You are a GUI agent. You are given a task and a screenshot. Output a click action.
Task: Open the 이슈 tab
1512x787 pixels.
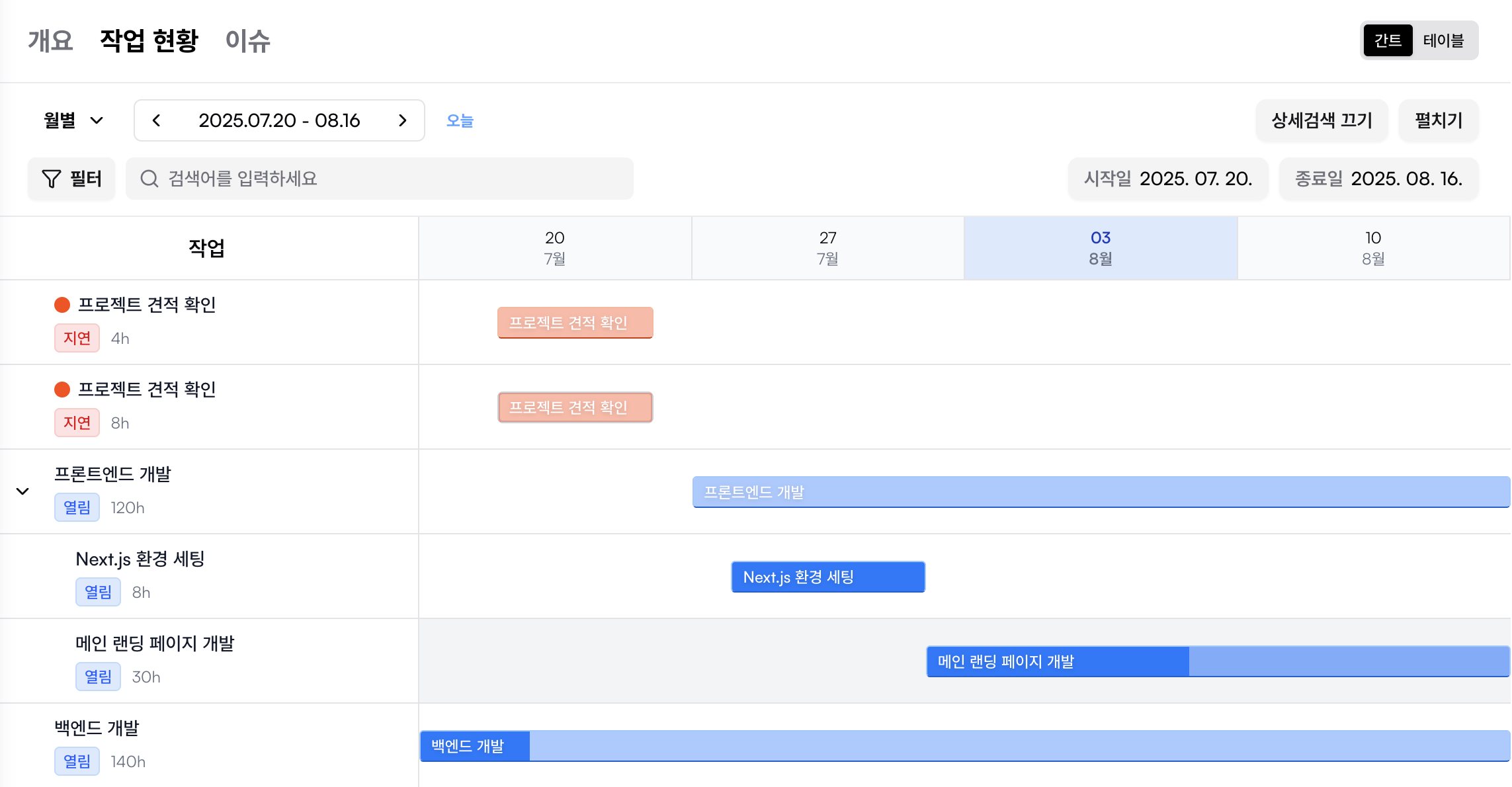(247, 40)
